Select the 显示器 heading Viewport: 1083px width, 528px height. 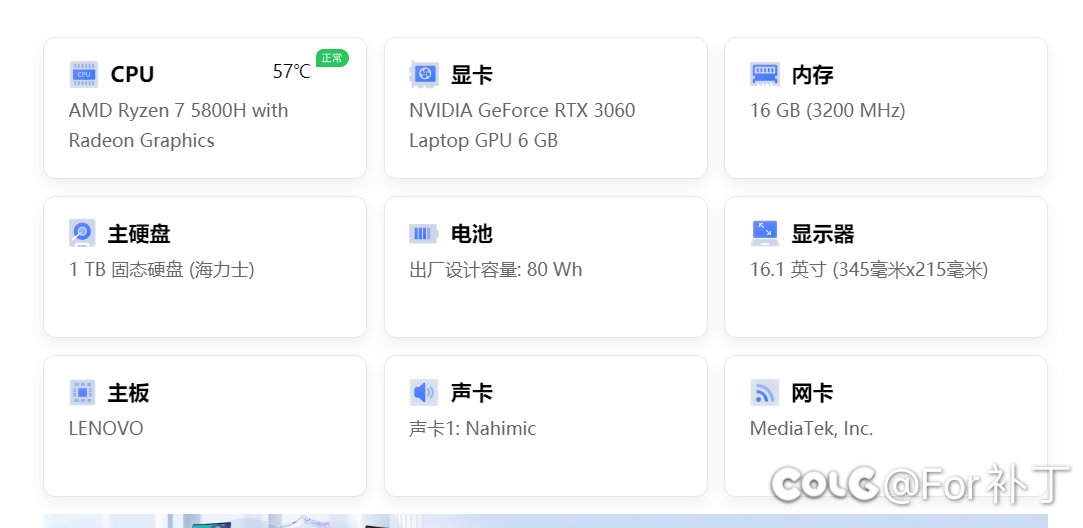(823, 234)
